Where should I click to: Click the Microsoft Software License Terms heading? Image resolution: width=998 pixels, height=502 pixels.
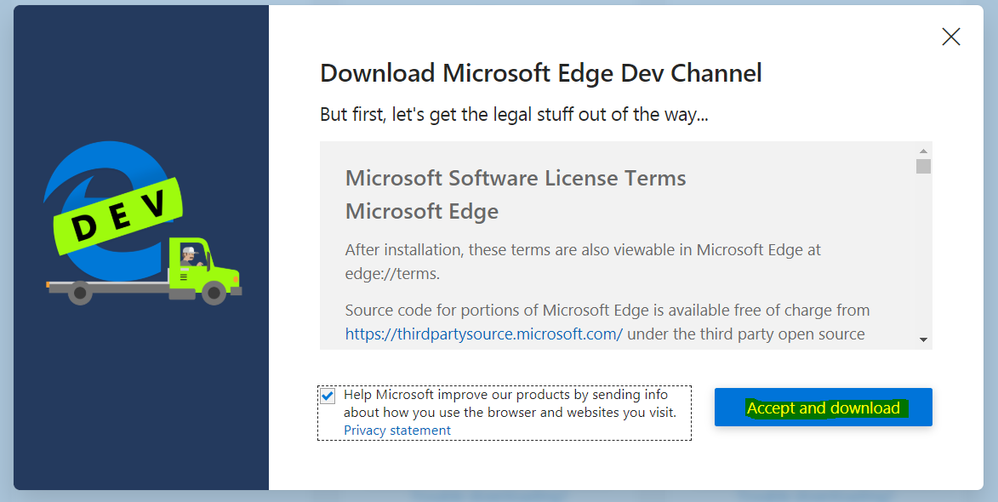(515, 179)
